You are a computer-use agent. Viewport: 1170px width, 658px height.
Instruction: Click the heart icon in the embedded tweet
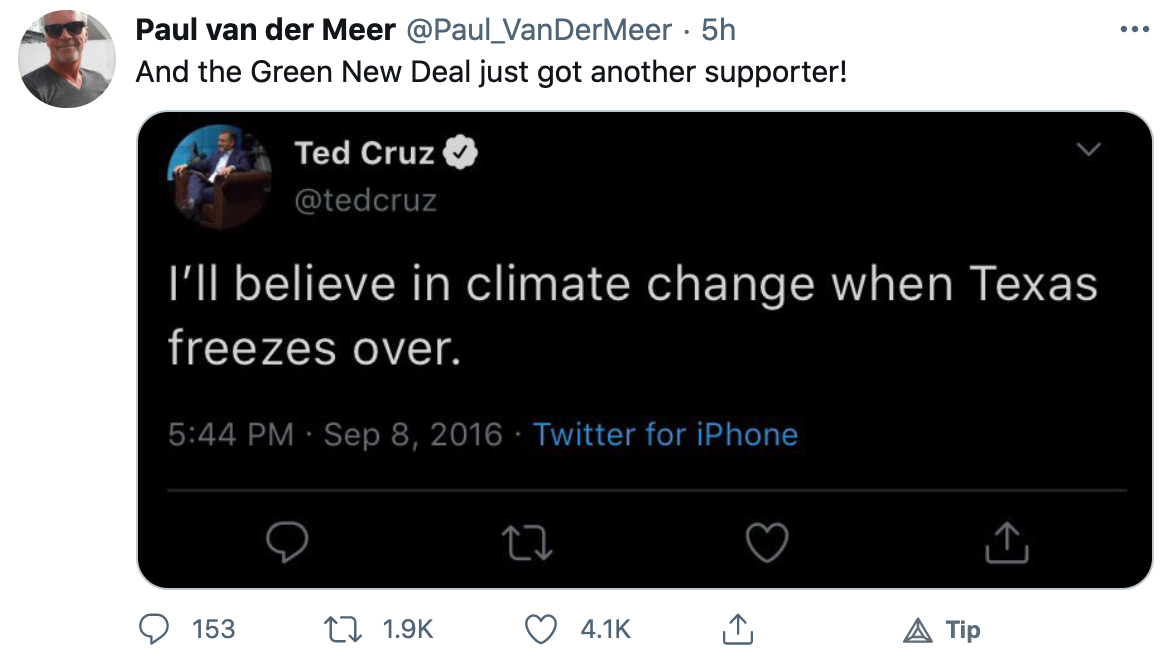pos(767,542)
